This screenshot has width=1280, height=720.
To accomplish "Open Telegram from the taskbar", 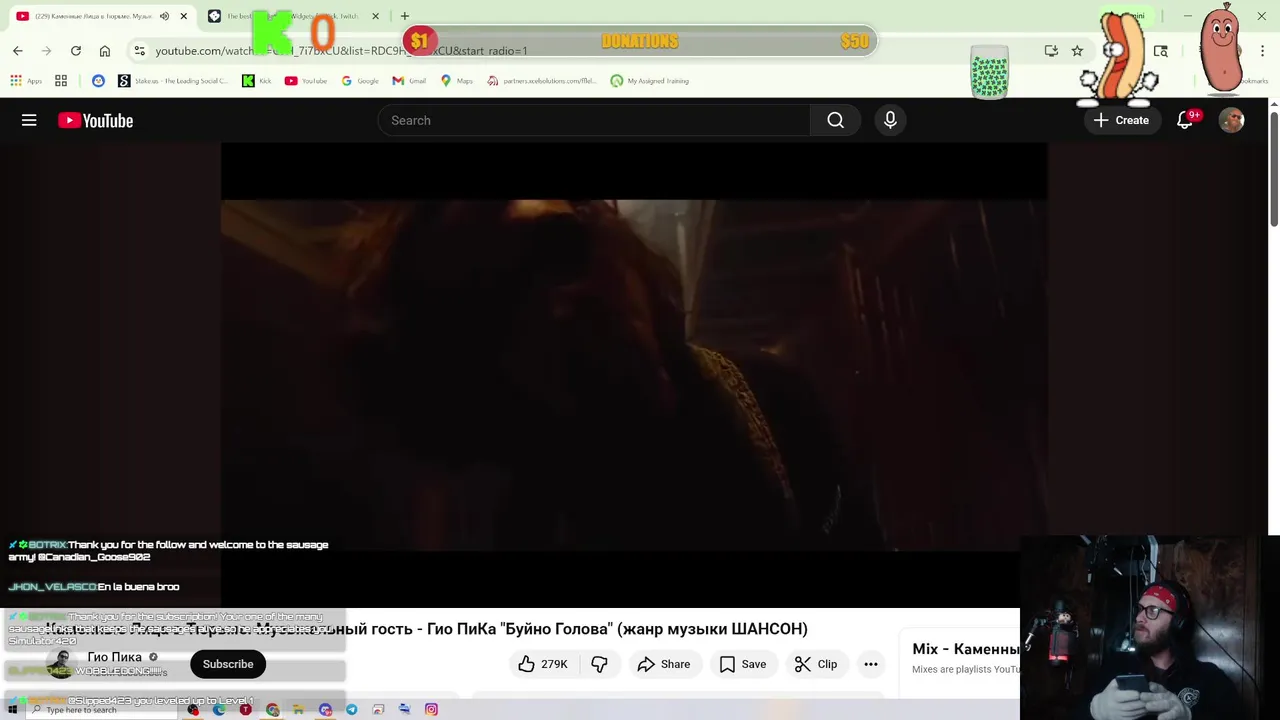I will 352,710.
